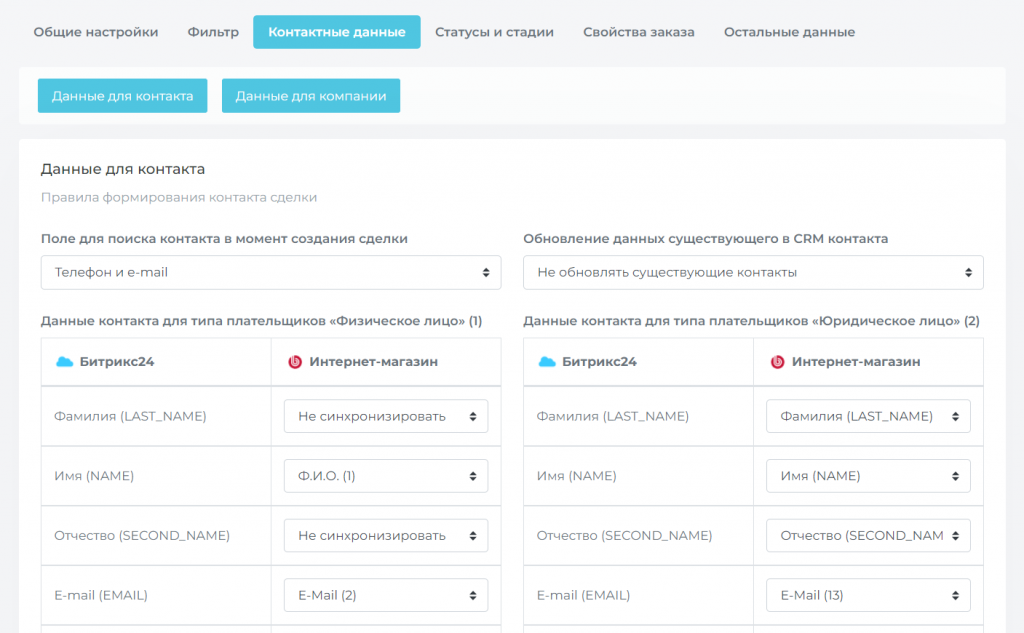Image resolution: width=1024 pixels, height=633 pixels.
Task: Click the Данные для компании button
Action: tap(311, 96)
